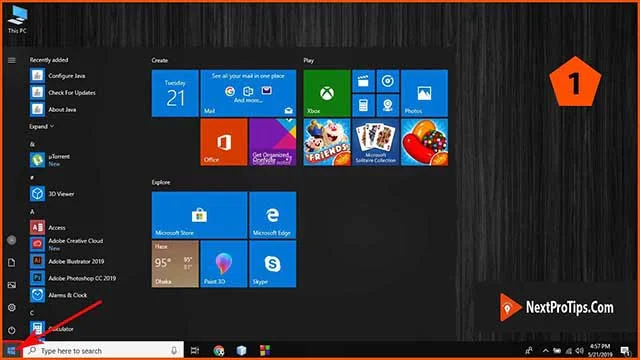The height and width of the screenshot is (360, 640).
Task: Click the Explore group heading
Action: [x=161, y=182]
